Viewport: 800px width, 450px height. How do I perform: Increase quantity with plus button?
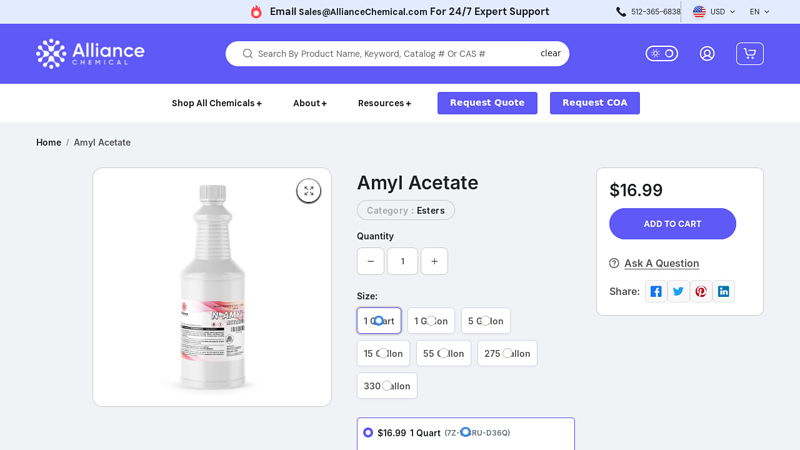pyautogui.click(x=434, y=261)
